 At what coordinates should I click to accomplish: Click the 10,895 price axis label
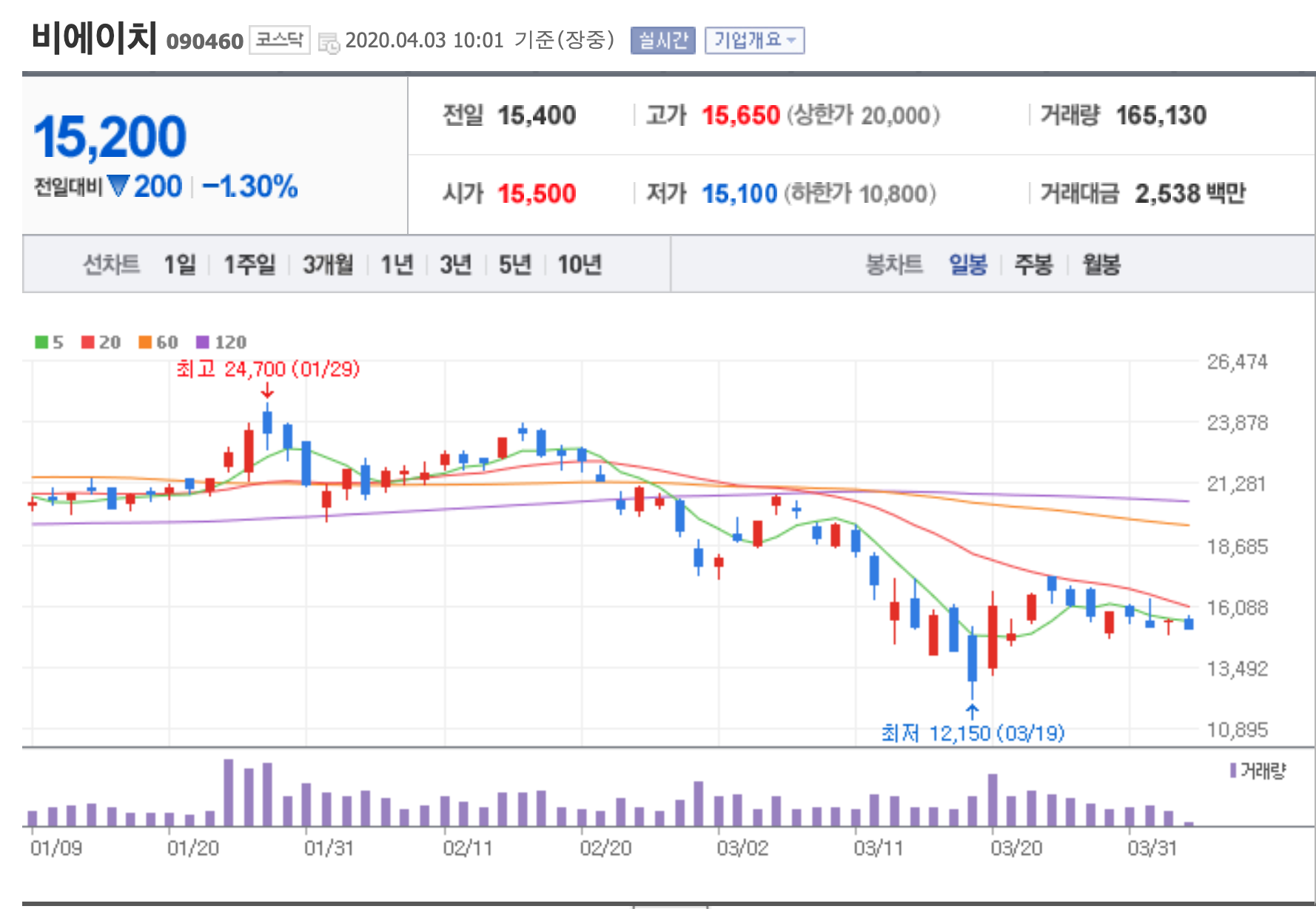click(x=1238, y=730)
